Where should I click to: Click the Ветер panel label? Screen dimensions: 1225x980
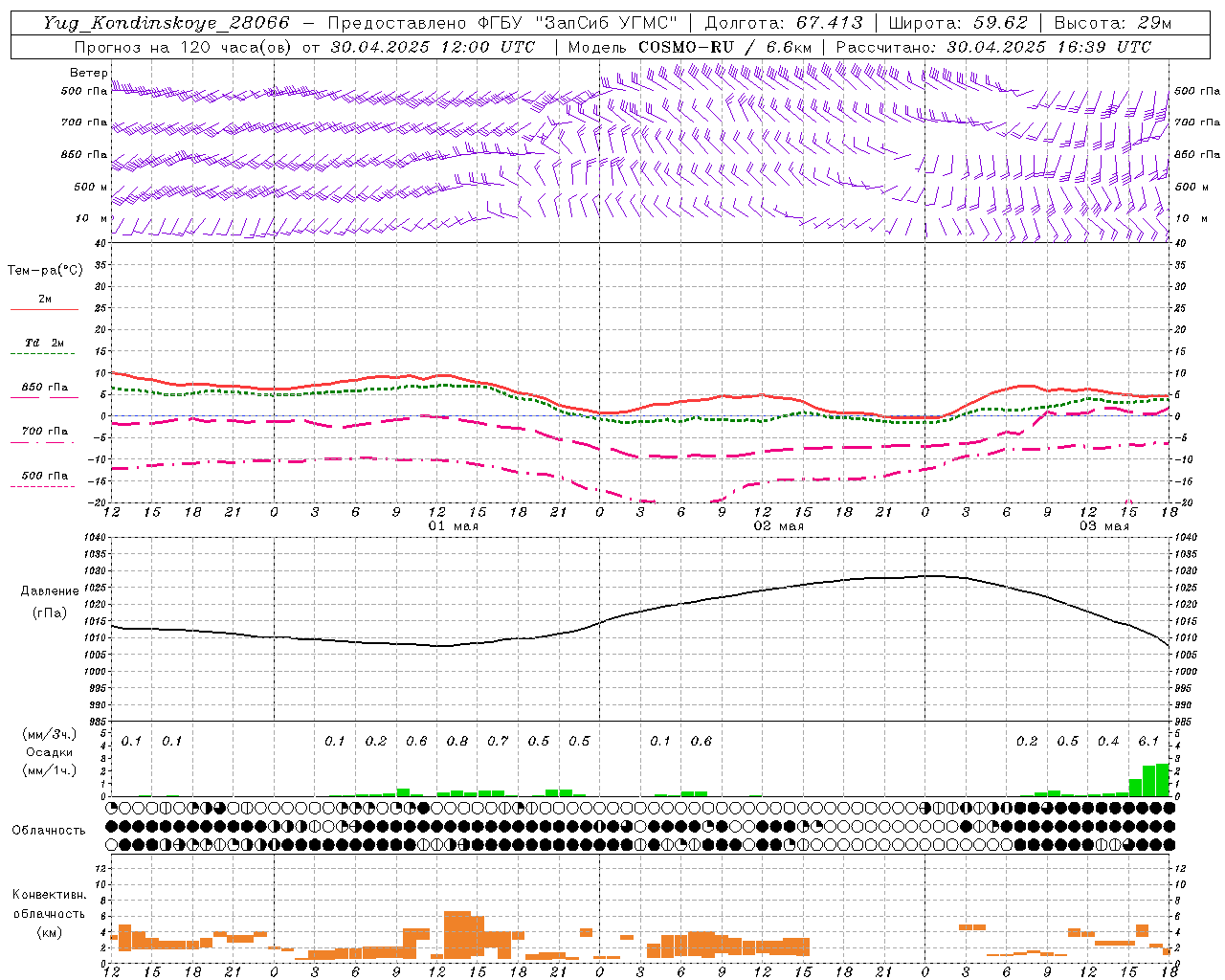89,73
